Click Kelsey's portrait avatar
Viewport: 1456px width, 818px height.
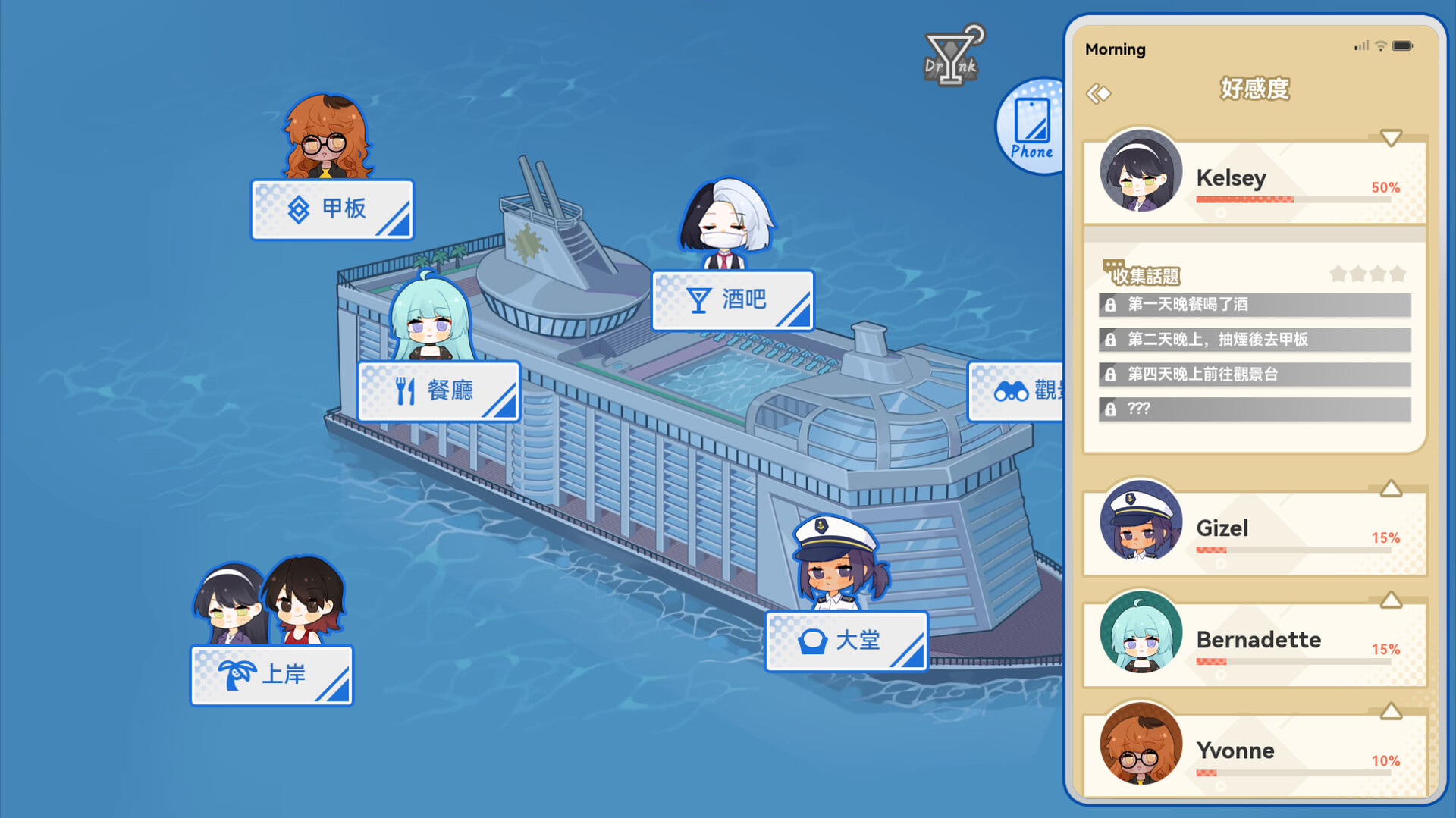[x=1141, y=171]
